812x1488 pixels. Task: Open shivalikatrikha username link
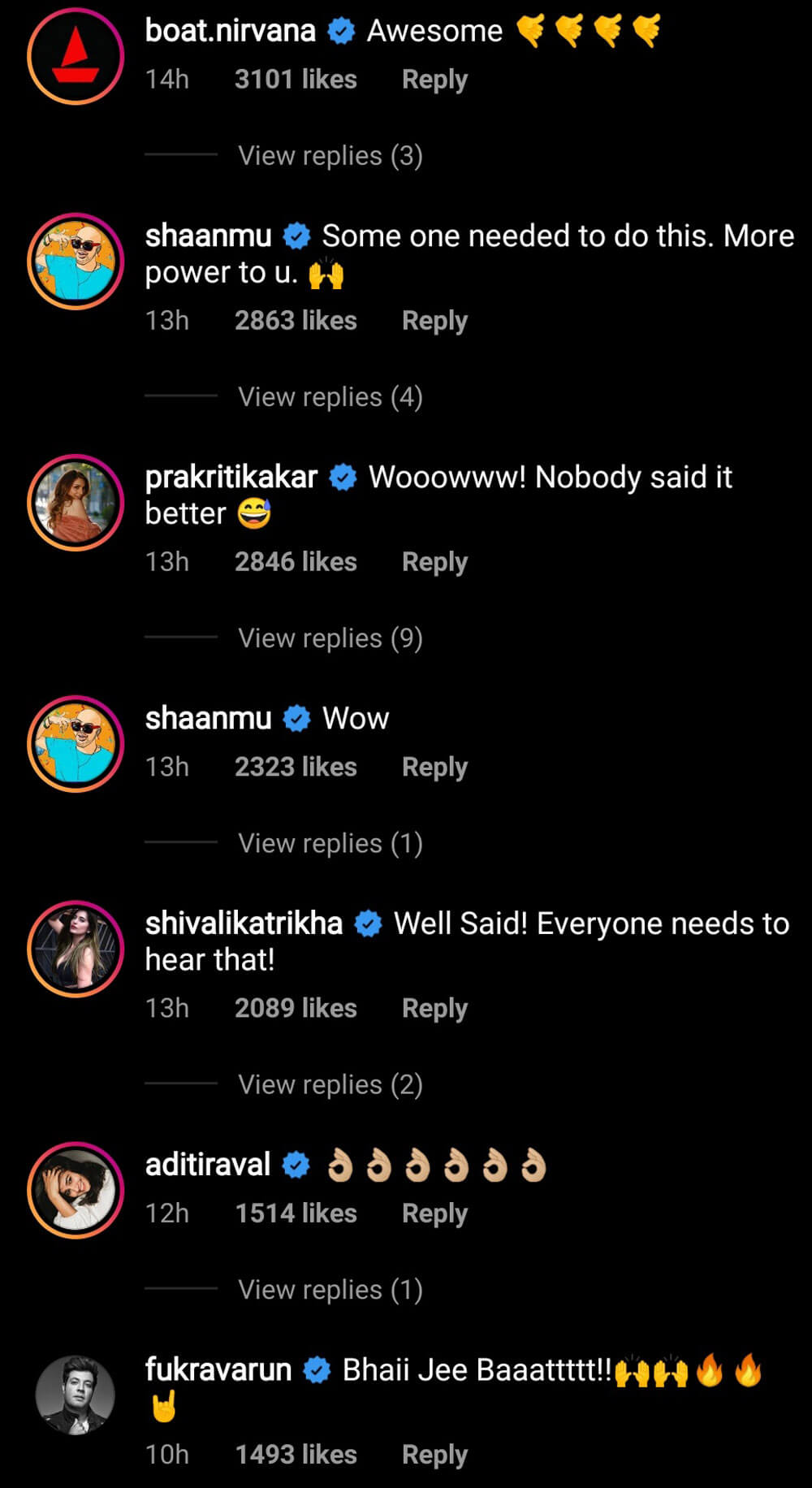point(244,924)
